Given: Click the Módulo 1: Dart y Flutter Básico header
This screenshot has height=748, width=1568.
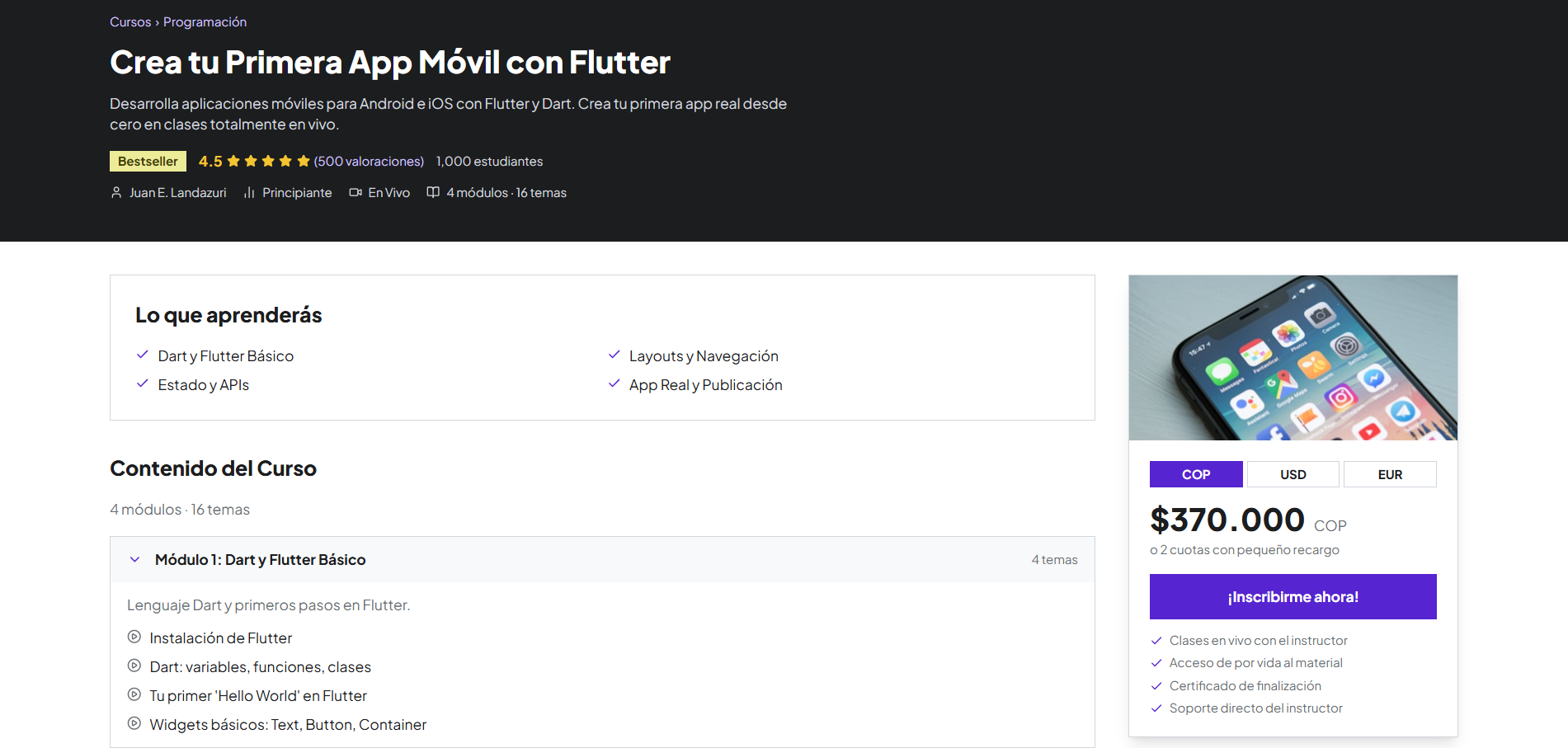Looking at the screenshot, I should [x=602, y=560].
